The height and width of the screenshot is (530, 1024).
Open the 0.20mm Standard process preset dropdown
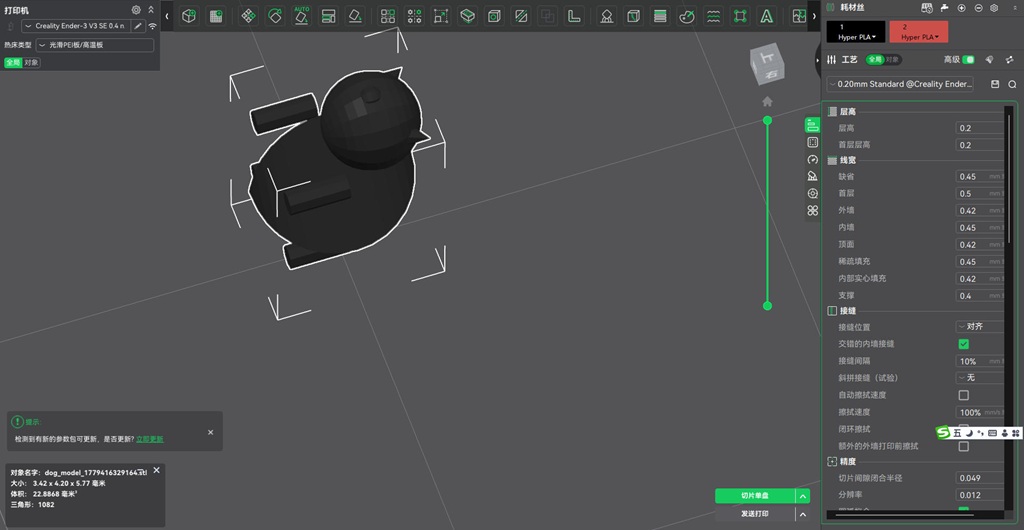(900, 84)
